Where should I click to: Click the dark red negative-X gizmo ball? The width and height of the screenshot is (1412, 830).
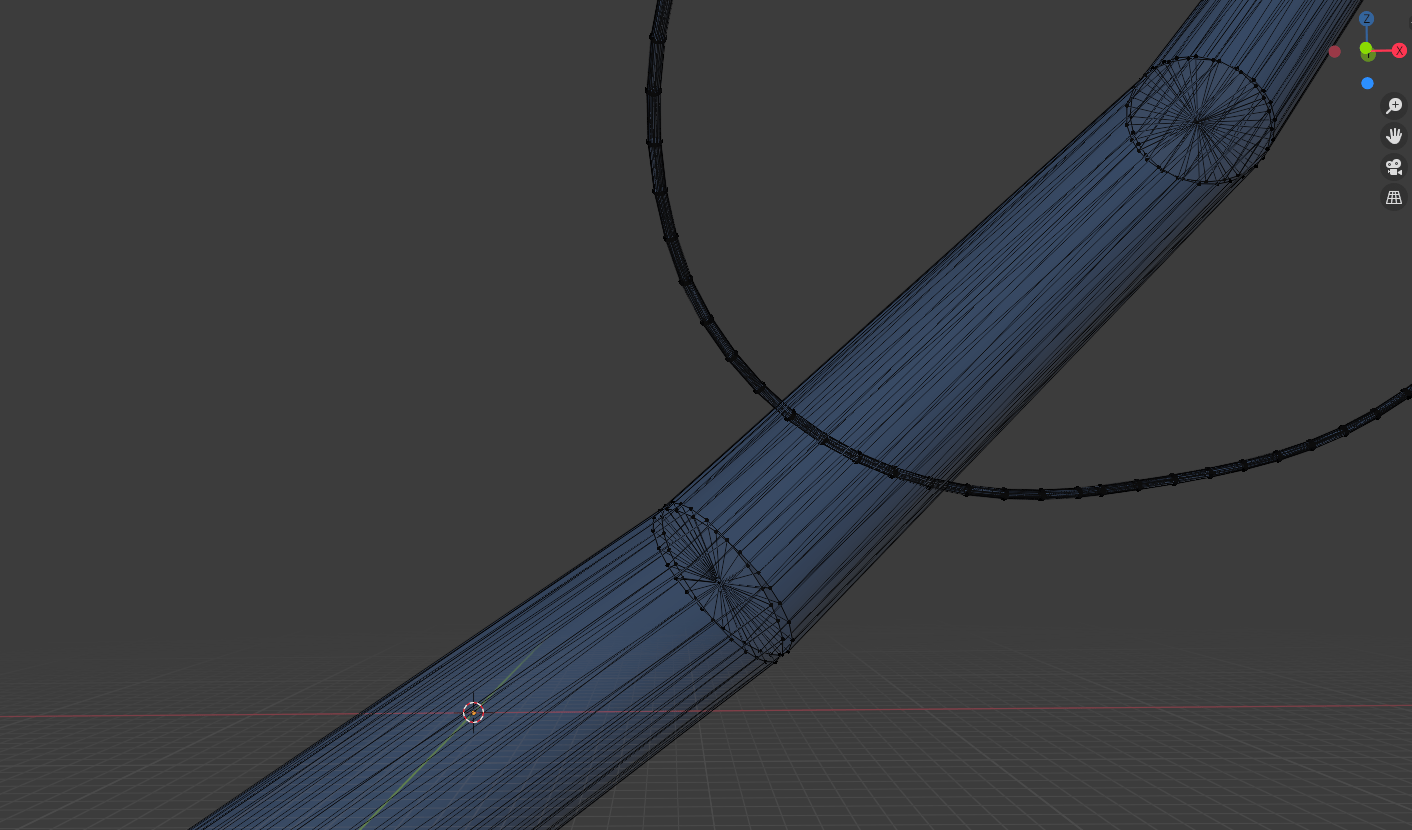(1336, 51)
